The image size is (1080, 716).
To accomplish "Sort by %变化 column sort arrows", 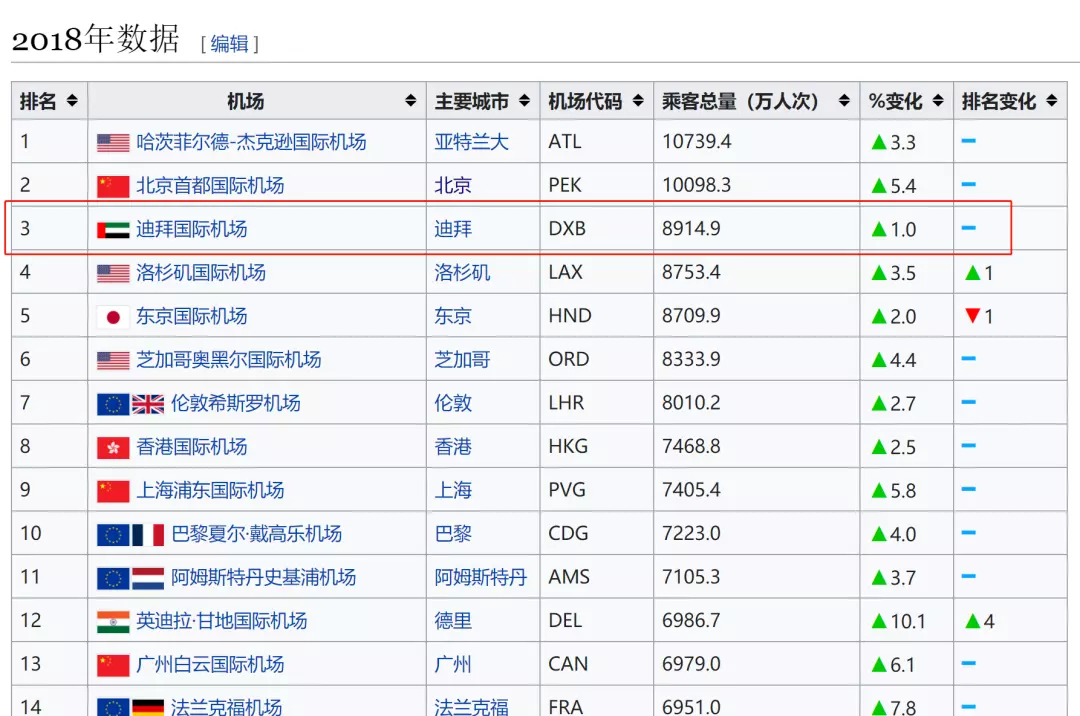I will pos(937,101).
